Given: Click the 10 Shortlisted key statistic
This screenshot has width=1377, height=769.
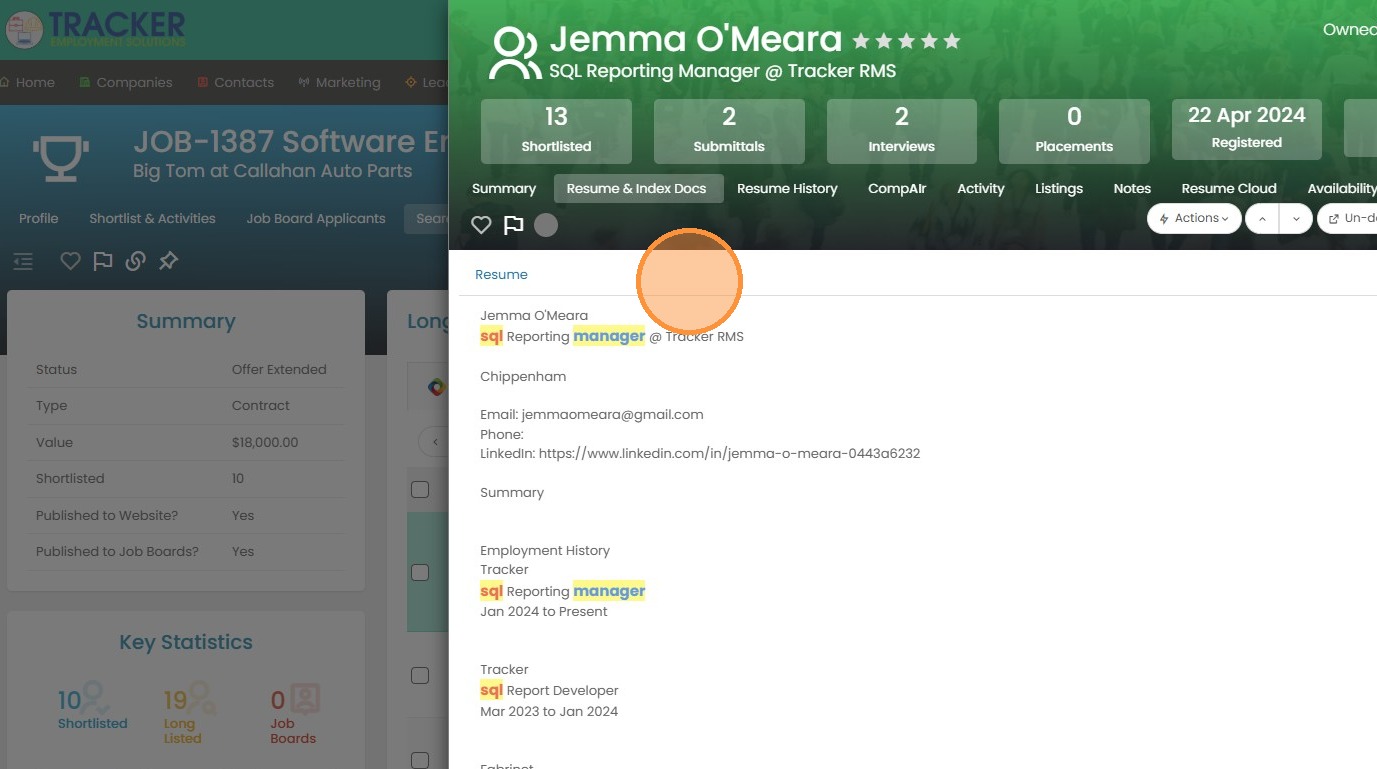Looking at the screenshot, I should [x=92, y=707].
